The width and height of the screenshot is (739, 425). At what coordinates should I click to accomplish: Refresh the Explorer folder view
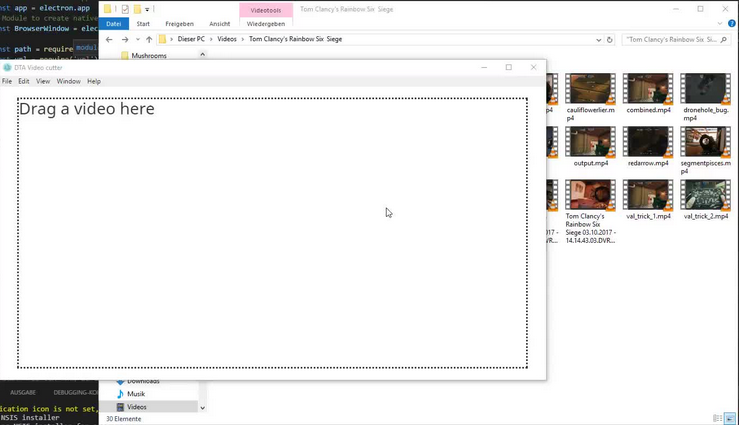pos(609,40)
